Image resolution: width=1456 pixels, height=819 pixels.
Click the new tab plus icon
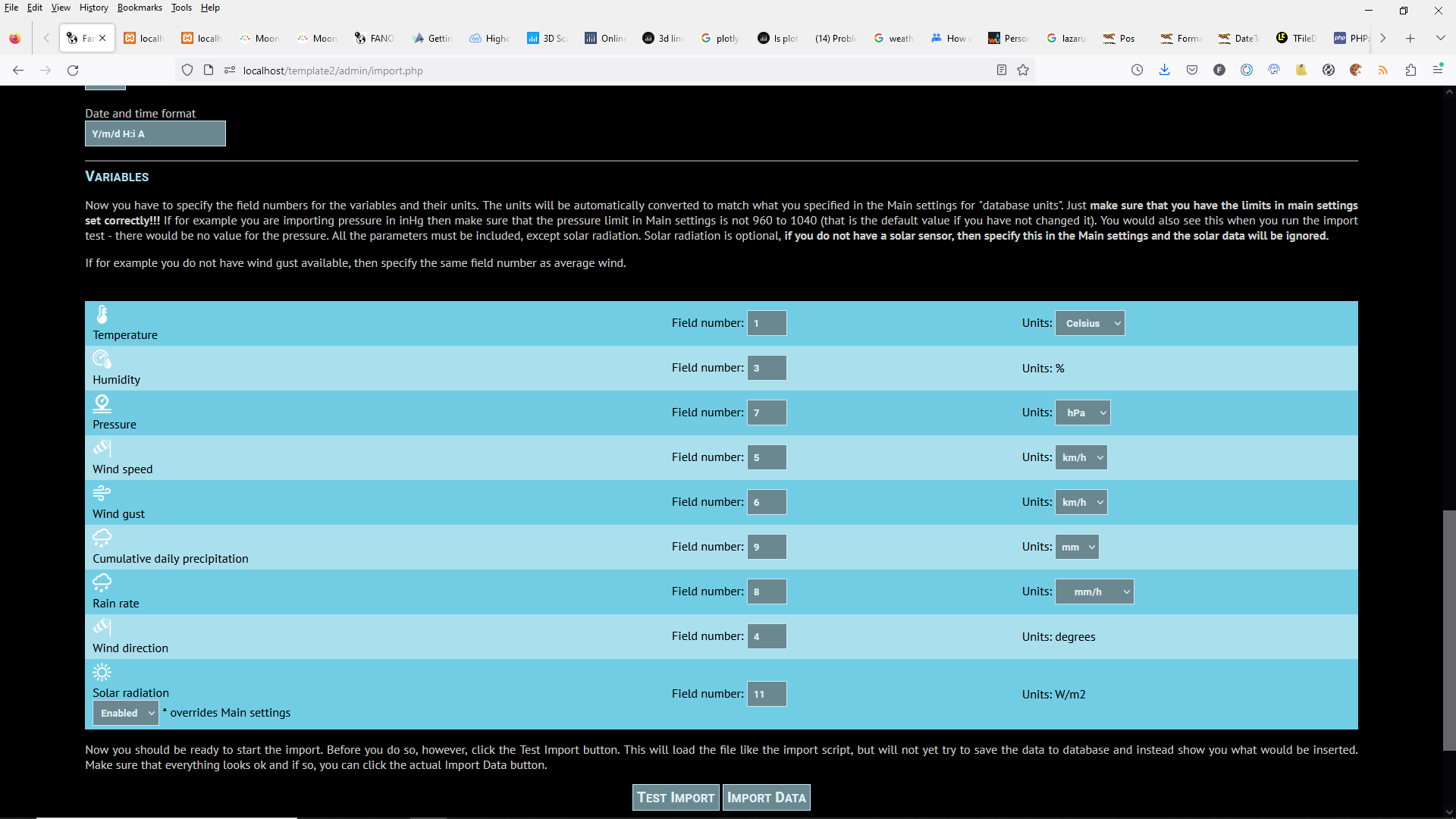coord(1410,38)
